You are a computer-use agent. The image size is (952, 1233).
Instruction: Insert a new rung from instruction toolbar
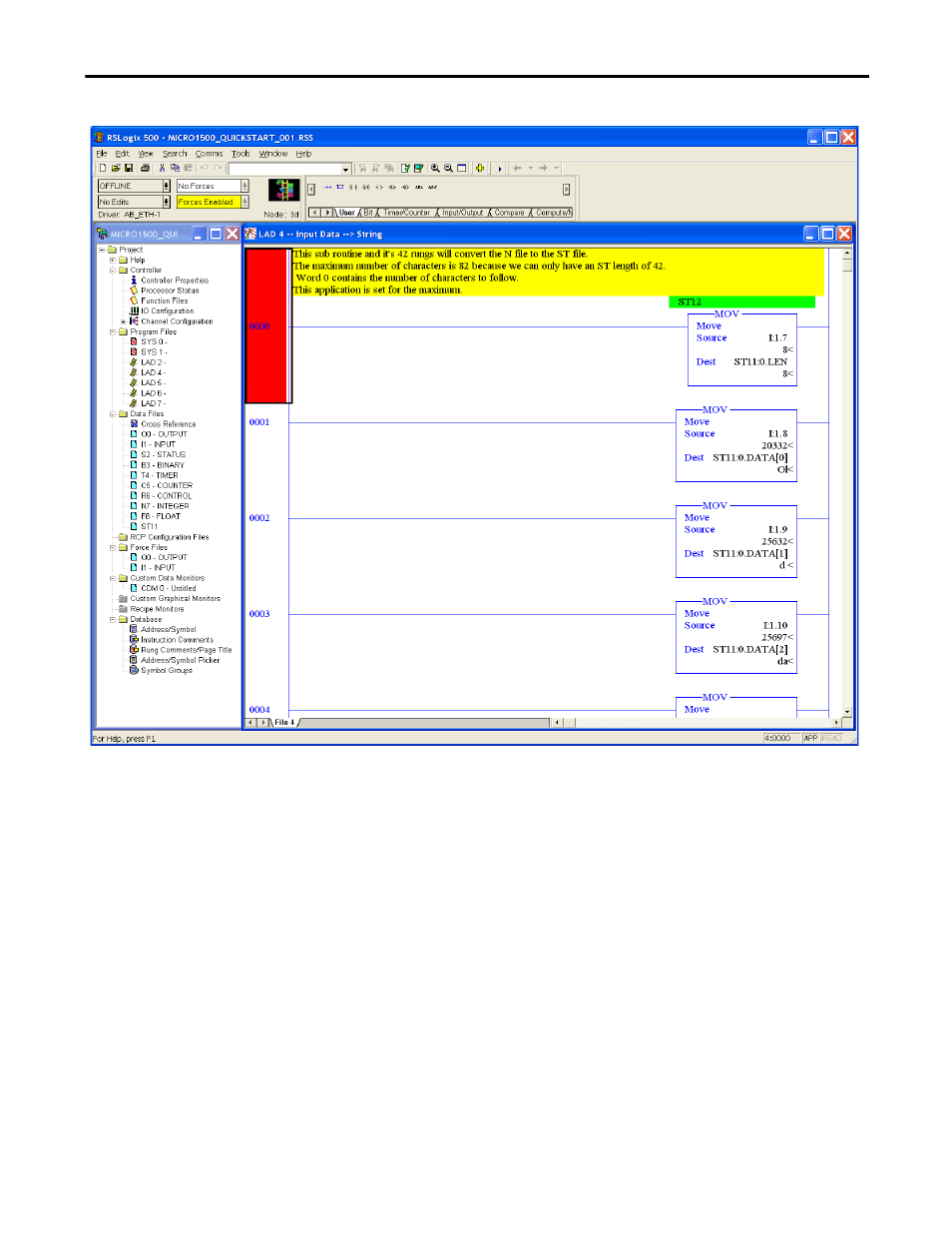tap(327, 187)
